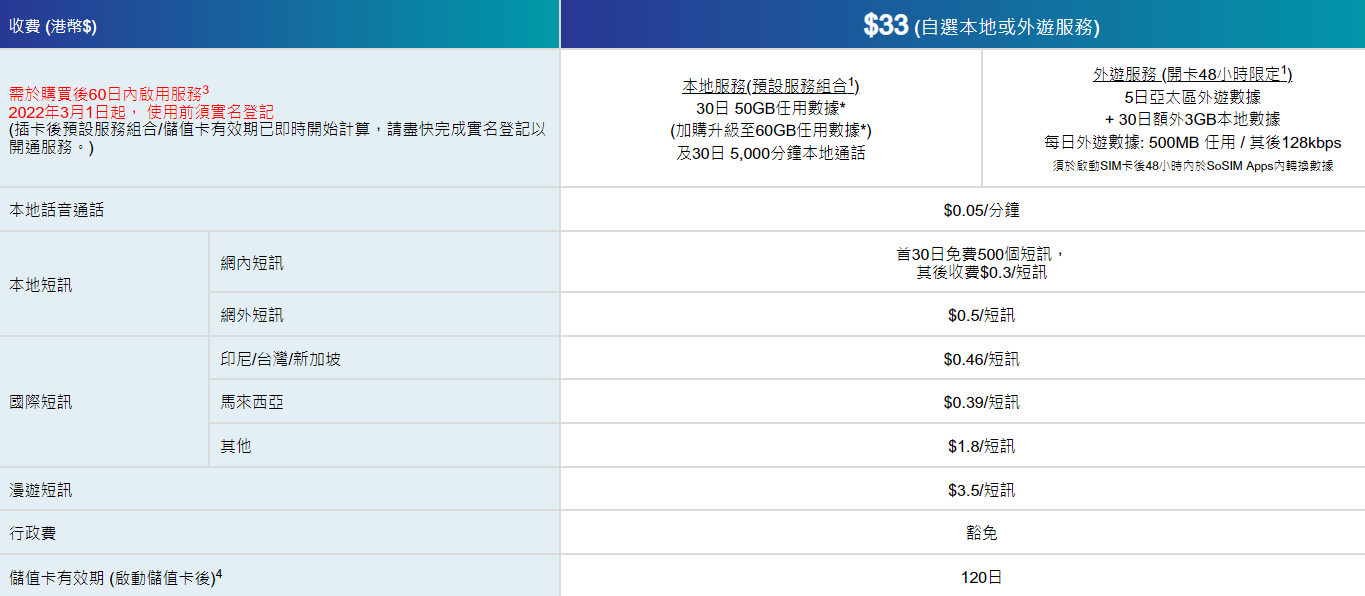Click the 豁免 value for 行政費
The height and width of the screenshot is (596, 1365).
[x=981, y=533]
